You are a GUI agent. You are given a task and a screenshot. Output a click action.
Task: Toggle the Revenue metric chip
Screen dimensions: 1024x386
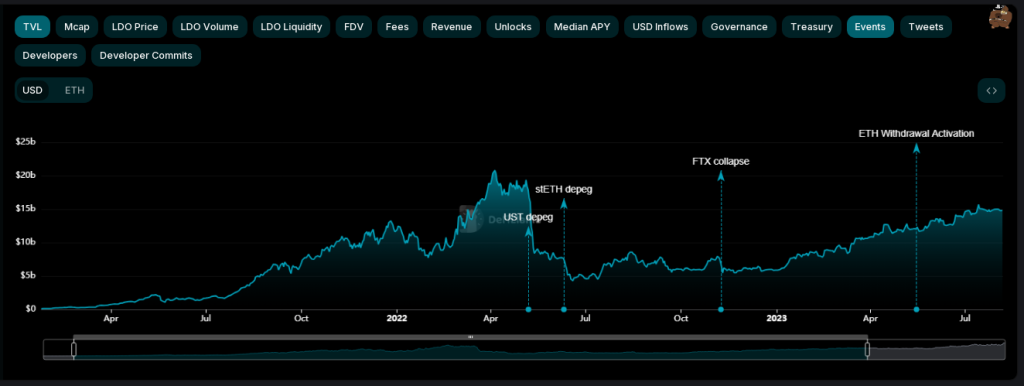click(x=452, y=27)
